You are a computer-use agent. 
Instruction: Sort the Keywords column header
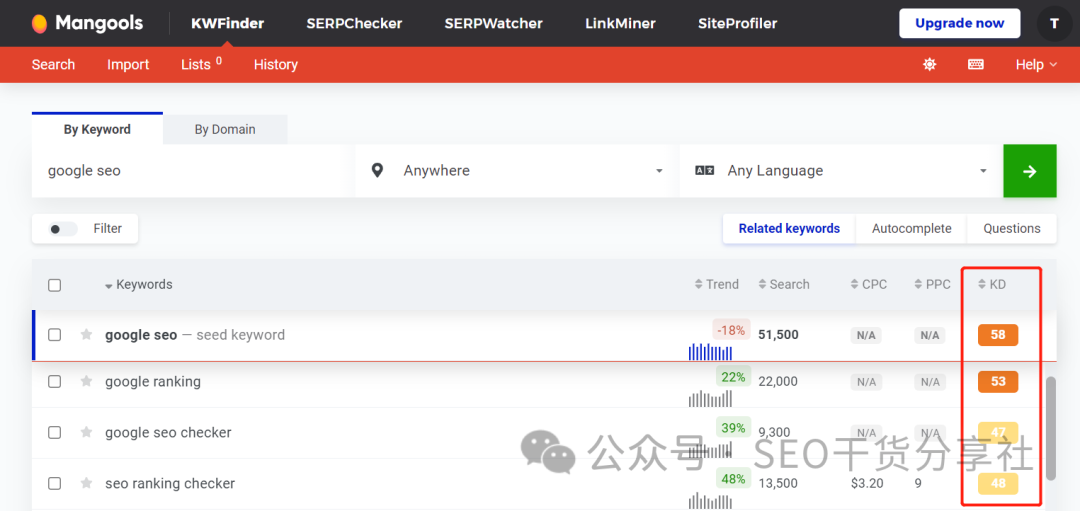[x=138, y=284]
